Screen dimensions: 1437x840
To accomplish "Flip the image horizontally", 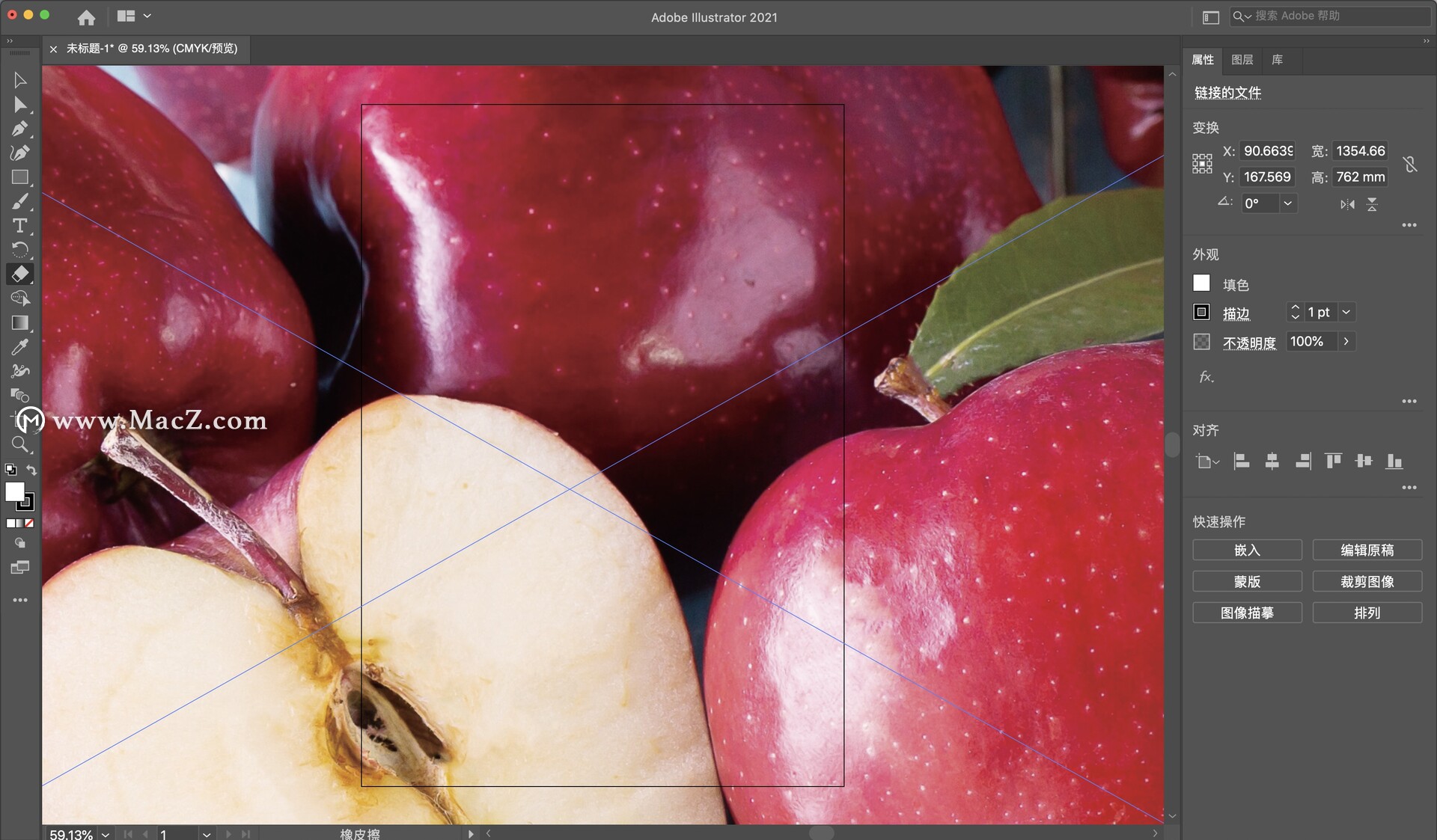I will click(x=1347, y=204).
